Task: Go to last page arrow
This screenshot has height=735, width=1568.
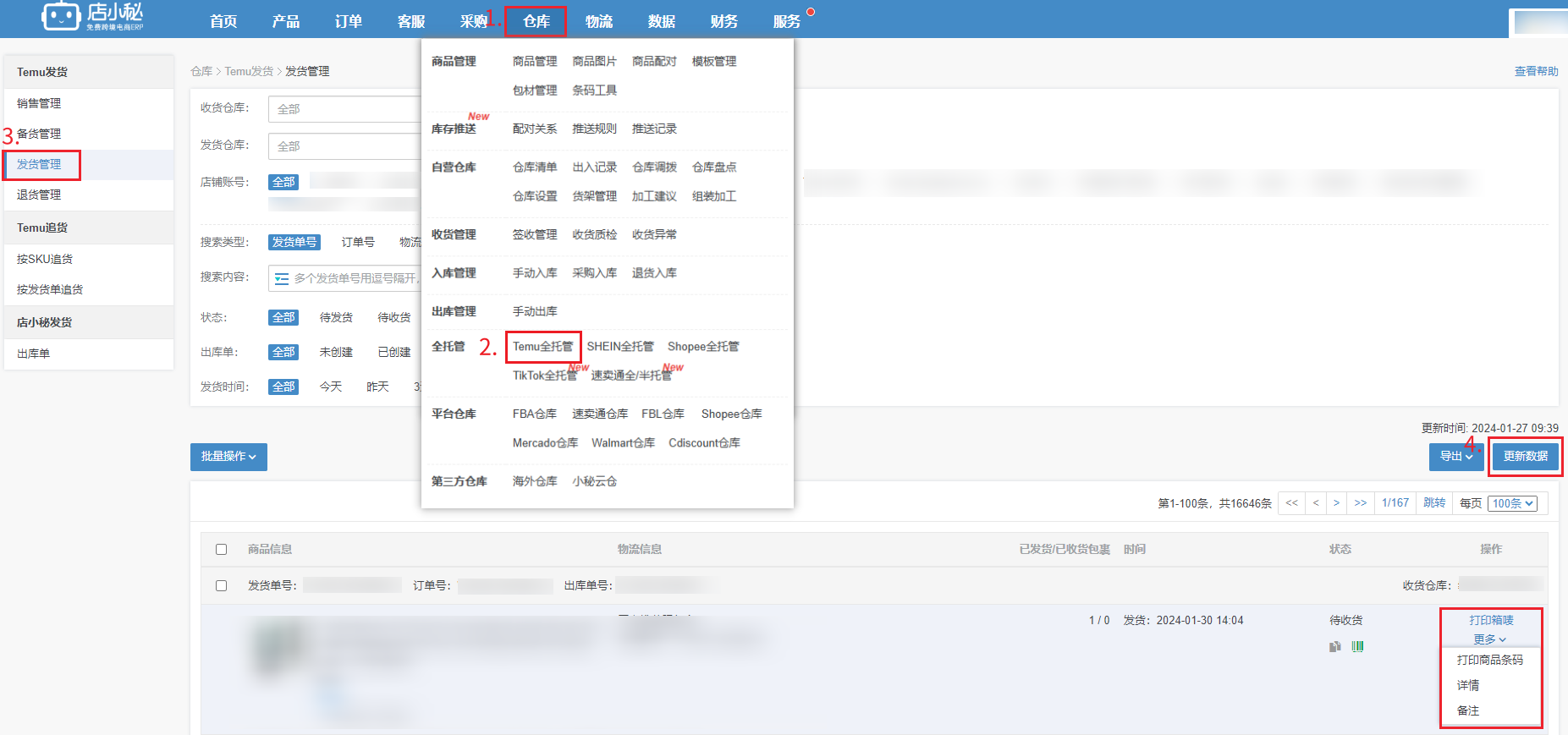Action: [1361, 503]
